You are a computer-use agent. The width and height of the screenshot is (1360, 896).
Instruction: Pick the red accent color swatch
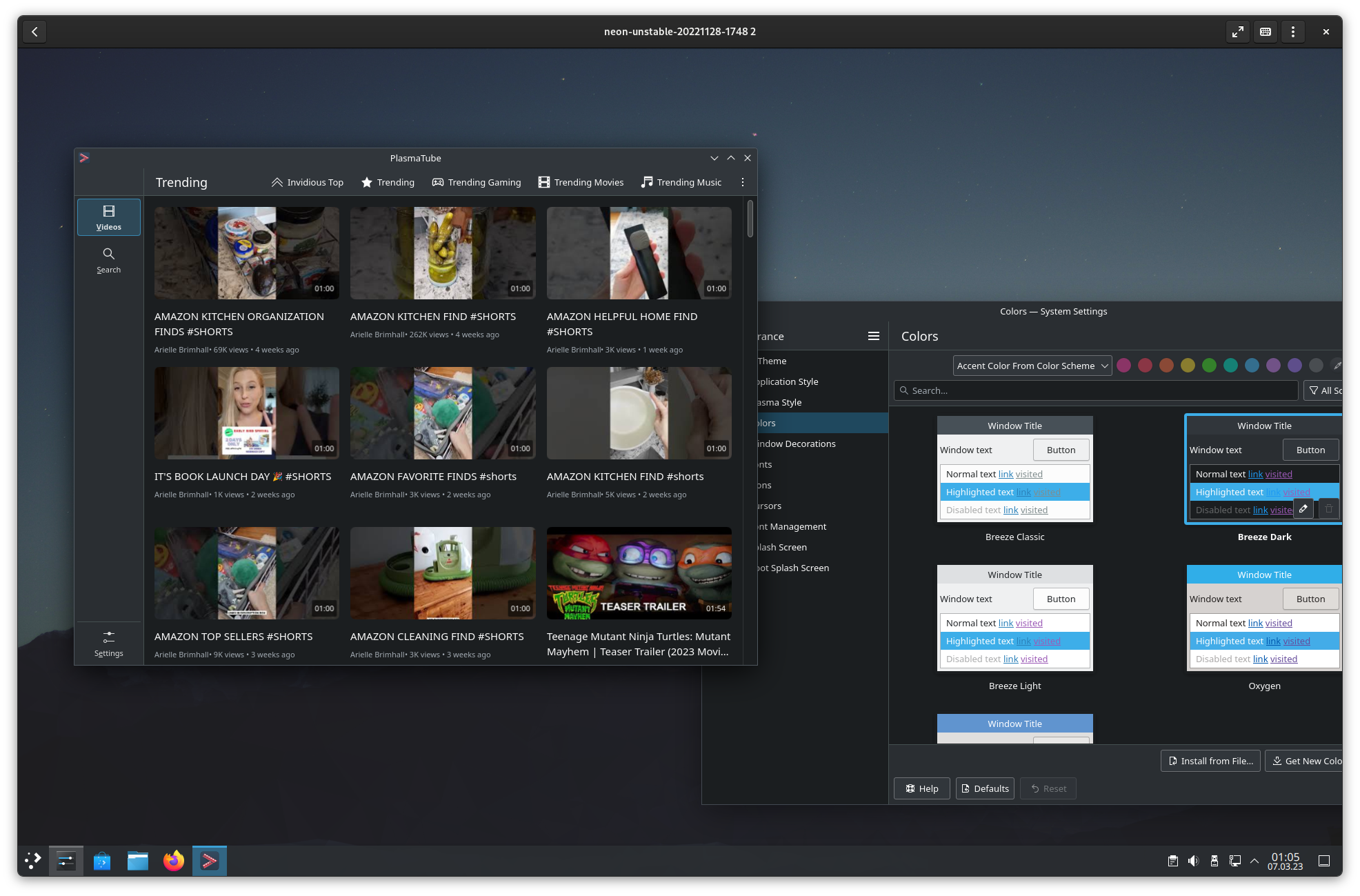point(1146,366)
